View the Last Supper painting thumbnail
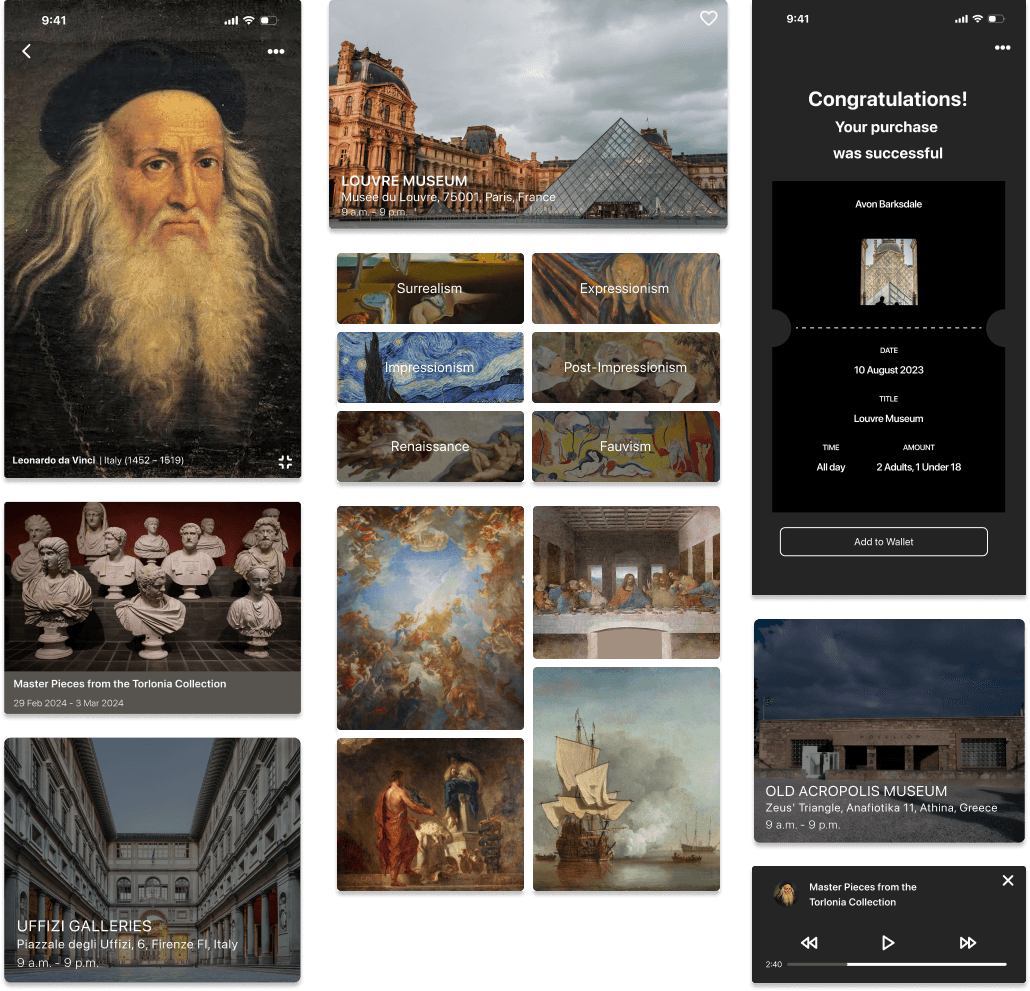The width and height of the screenshot is (1030, 991). tap(626, 582)
